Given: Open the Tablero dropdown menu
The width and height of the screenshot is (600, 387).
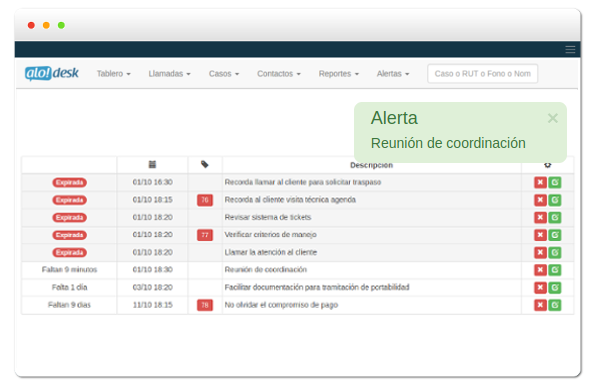Looking at the screenshot, I should point(114,73).
